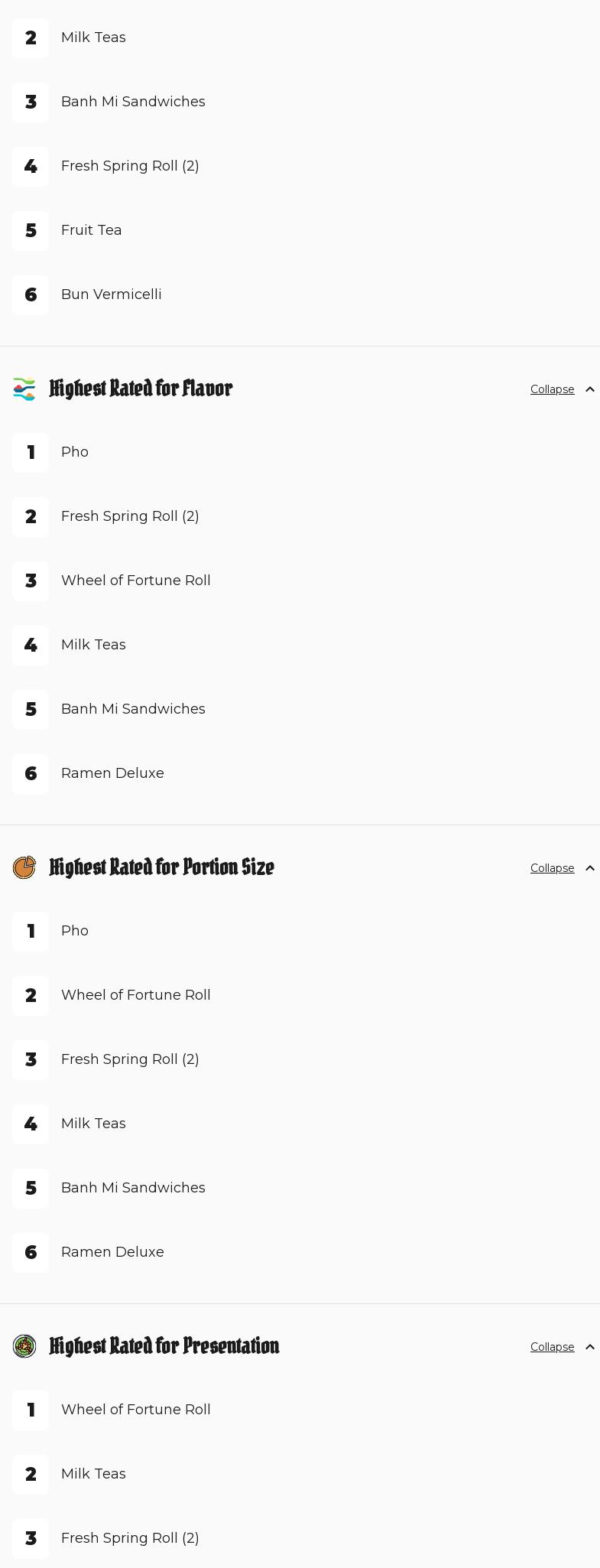Click the chevron beside Flavor's Collapse link
This screenshot has height=1568, width=600.
(589, 389)
